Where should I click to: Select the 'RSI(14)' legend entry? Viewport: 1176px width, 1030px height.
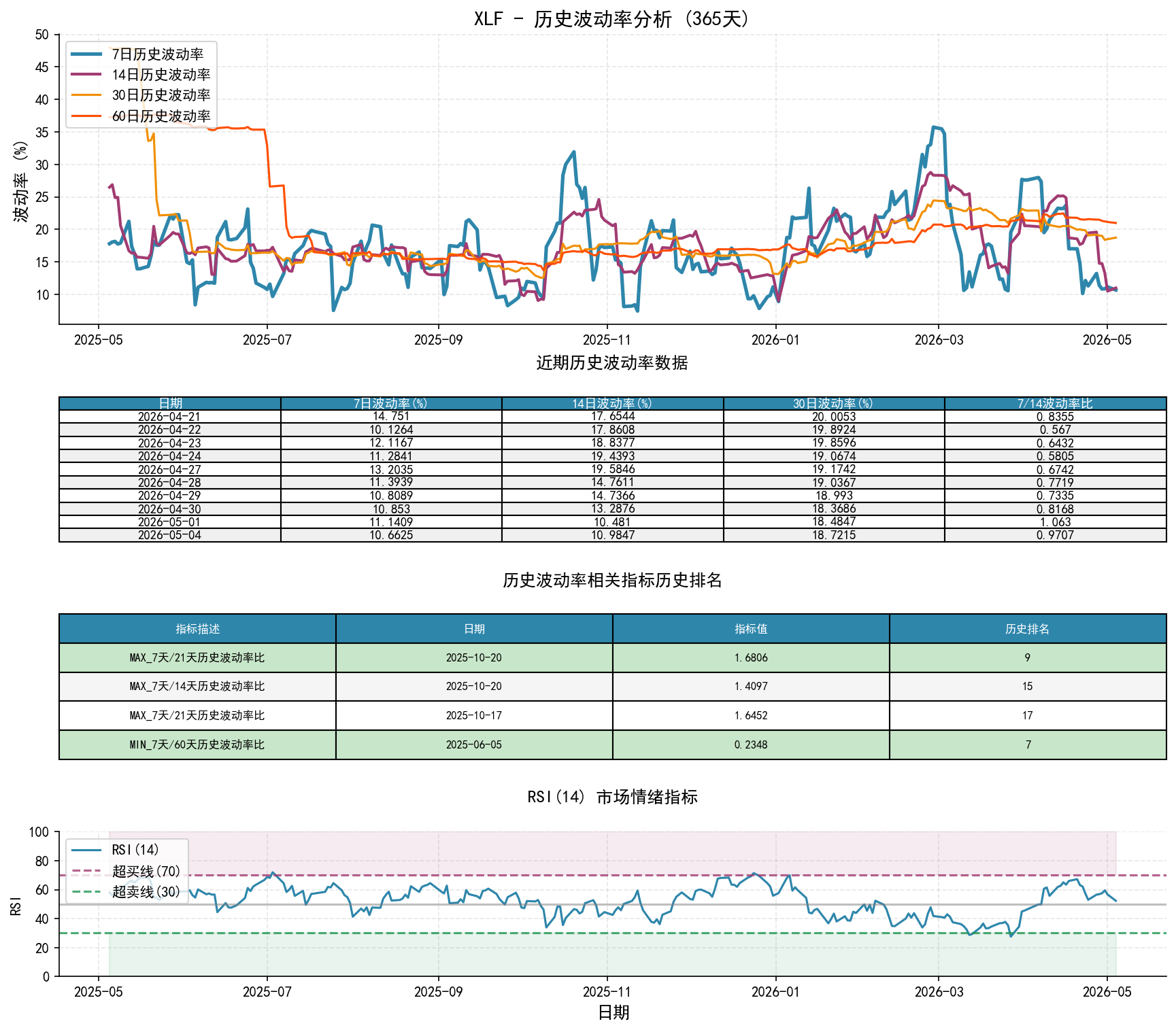[116, 850]
